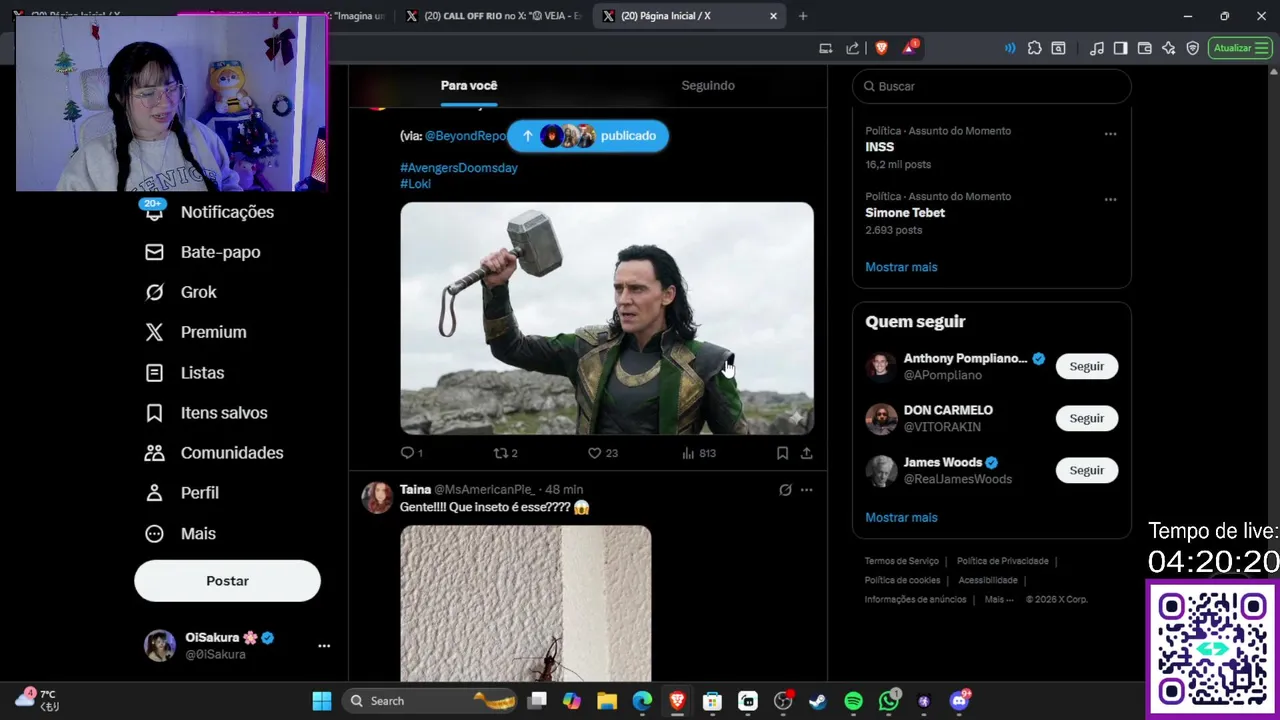This screenshot has height=720, width=1280.
Task: Open Notificações from the sidebar
Action: click(210, 212)
